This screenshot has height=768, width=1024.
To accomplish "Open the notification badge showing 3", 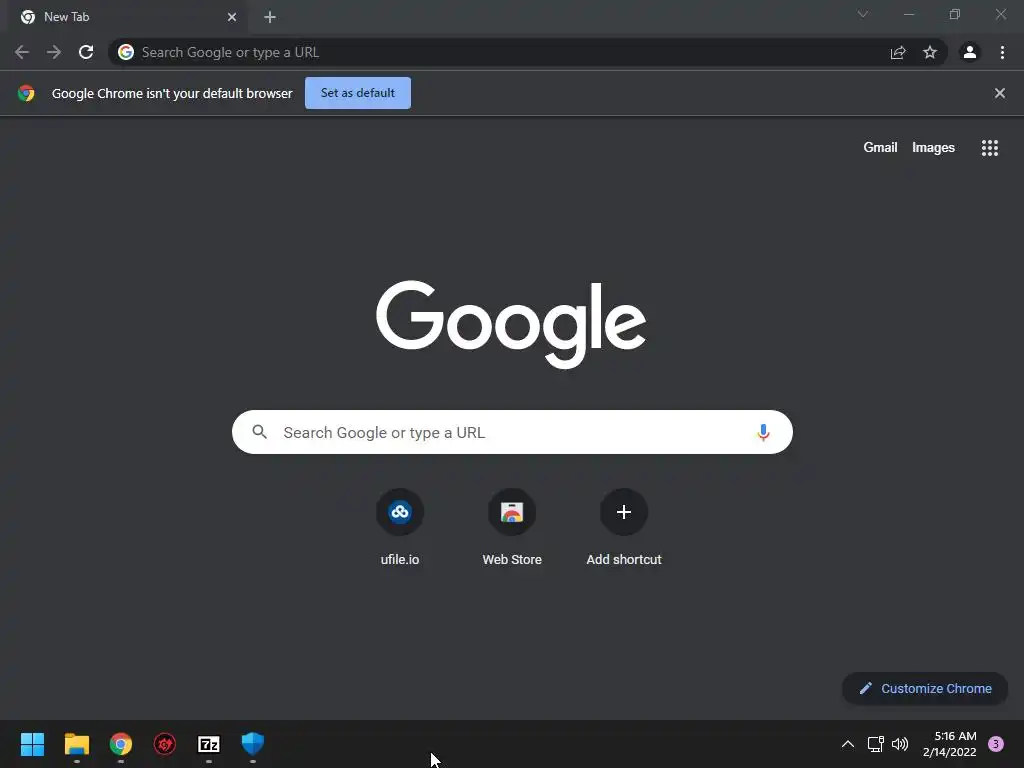I will coord(996,744).
